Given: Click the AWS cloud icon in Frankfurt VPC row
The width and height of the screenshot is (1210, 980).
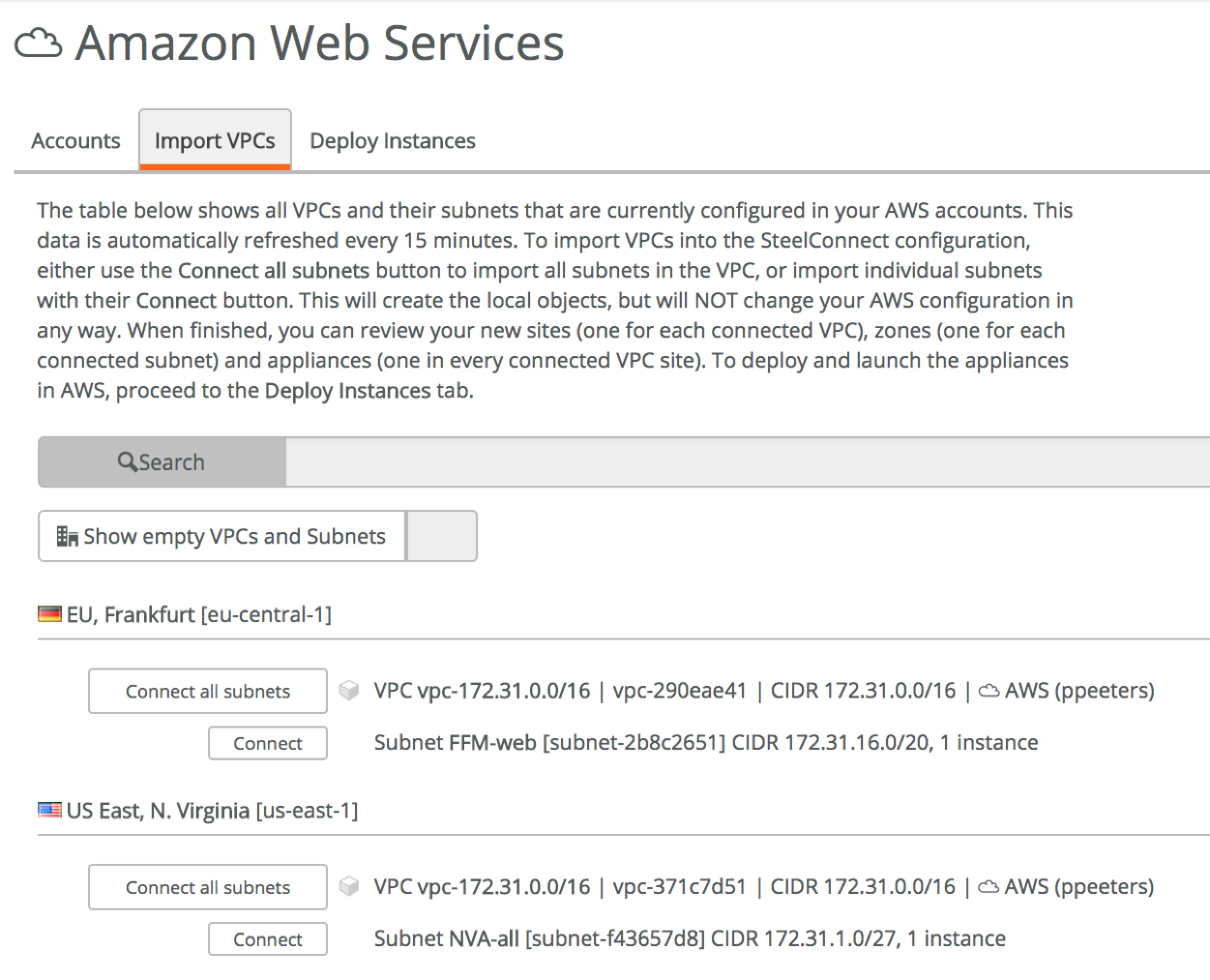Looking at the screenshot, I should click(x=989, y=692).
